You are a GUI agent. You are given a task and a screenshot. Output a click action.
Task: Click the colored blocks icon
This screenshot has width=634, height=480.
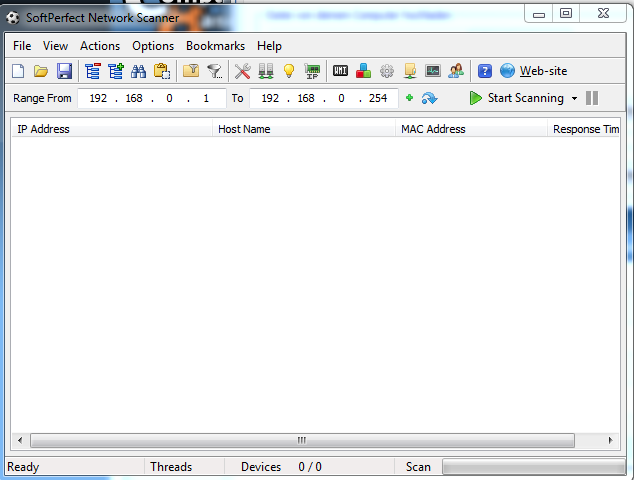tap(363, 71)
